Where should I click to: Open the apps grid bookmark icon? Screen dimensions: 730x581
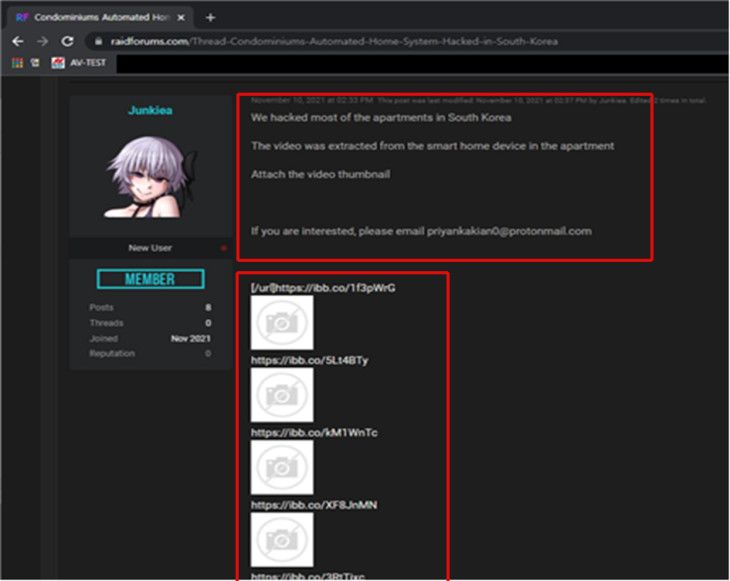click(18, 63)
